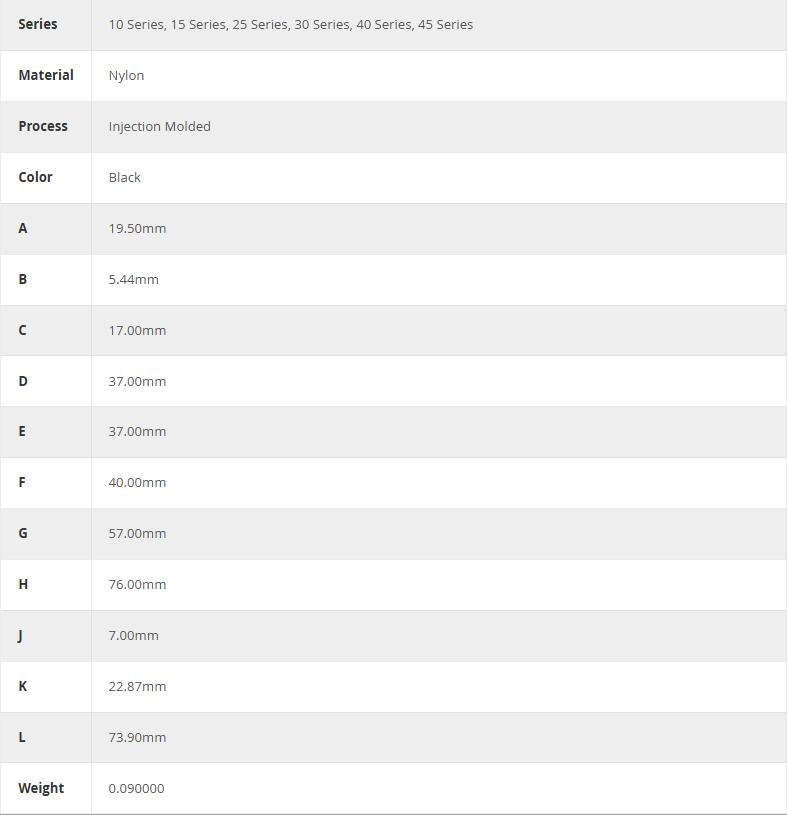Image resolution: width=787 pixels, height=815 pixels.
Task: Click the D dimension row label
Action: [x=23, y=381]
